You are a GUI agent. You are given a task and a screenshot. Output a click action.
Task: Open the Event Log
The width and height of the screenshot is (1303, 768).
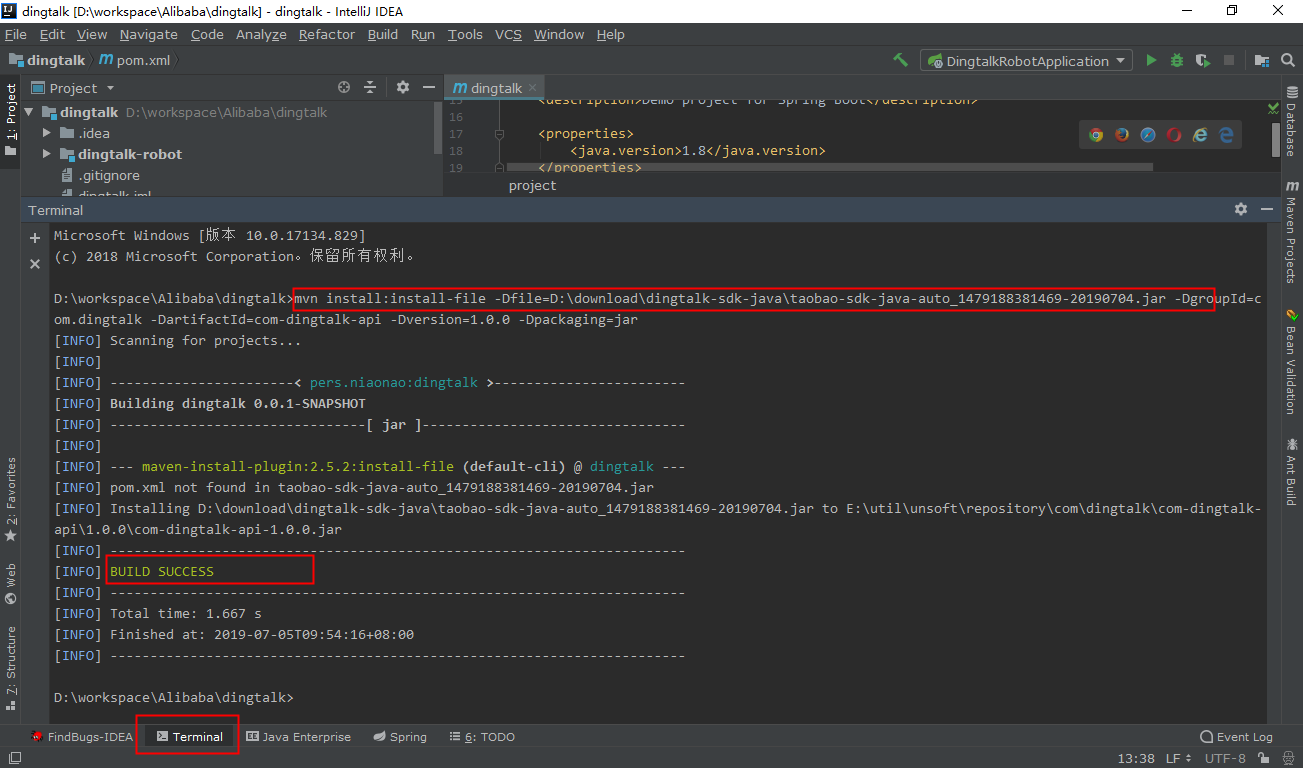[1236, 737]
